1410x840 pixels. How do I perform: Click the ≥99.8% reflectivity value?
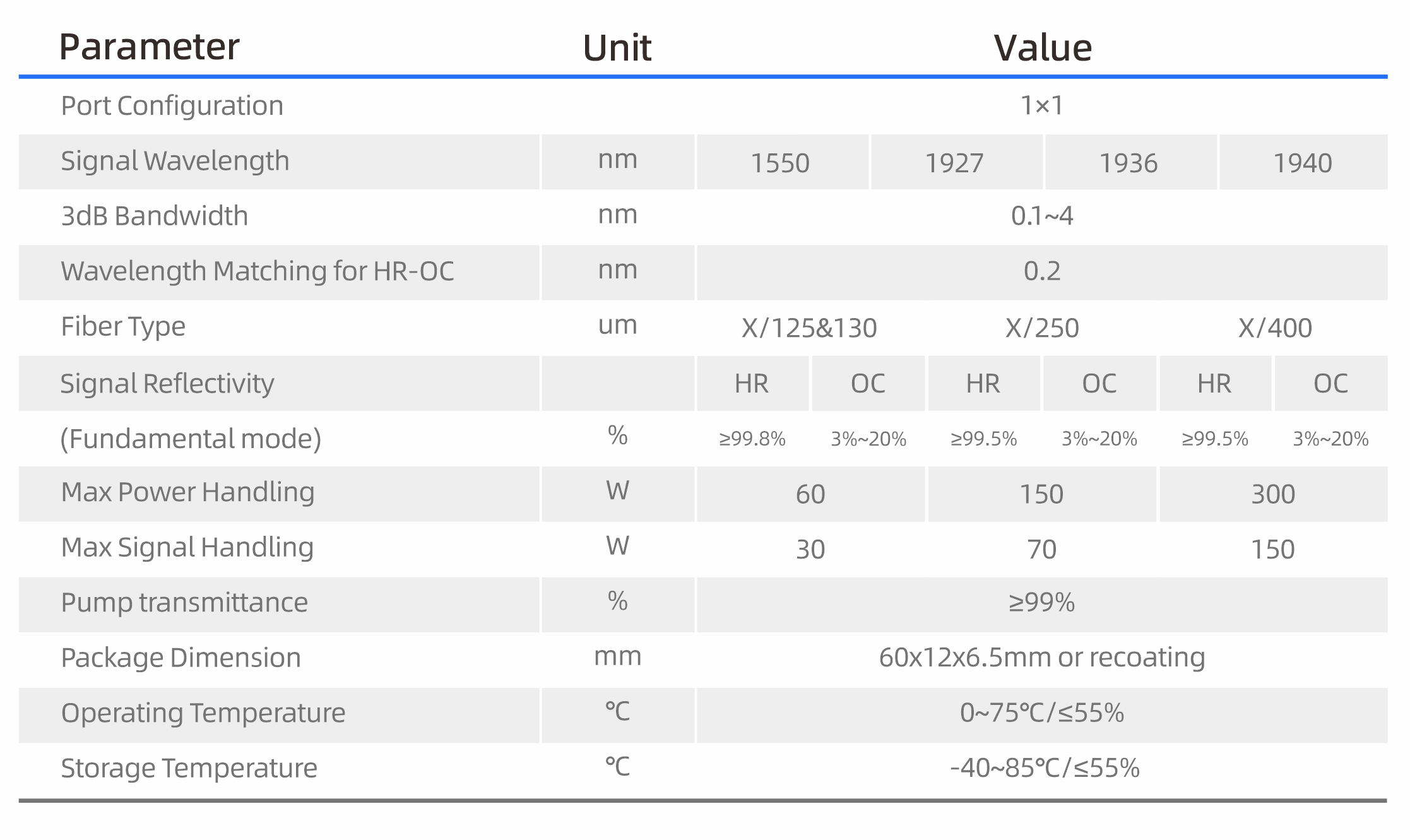(752, 439)
